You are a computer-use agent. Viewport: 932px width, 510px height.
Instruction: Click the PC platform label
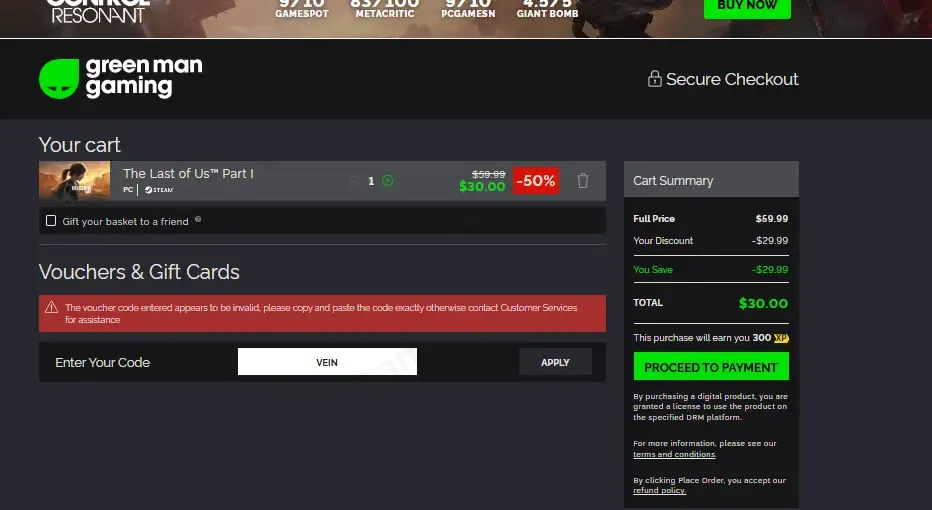128,190
